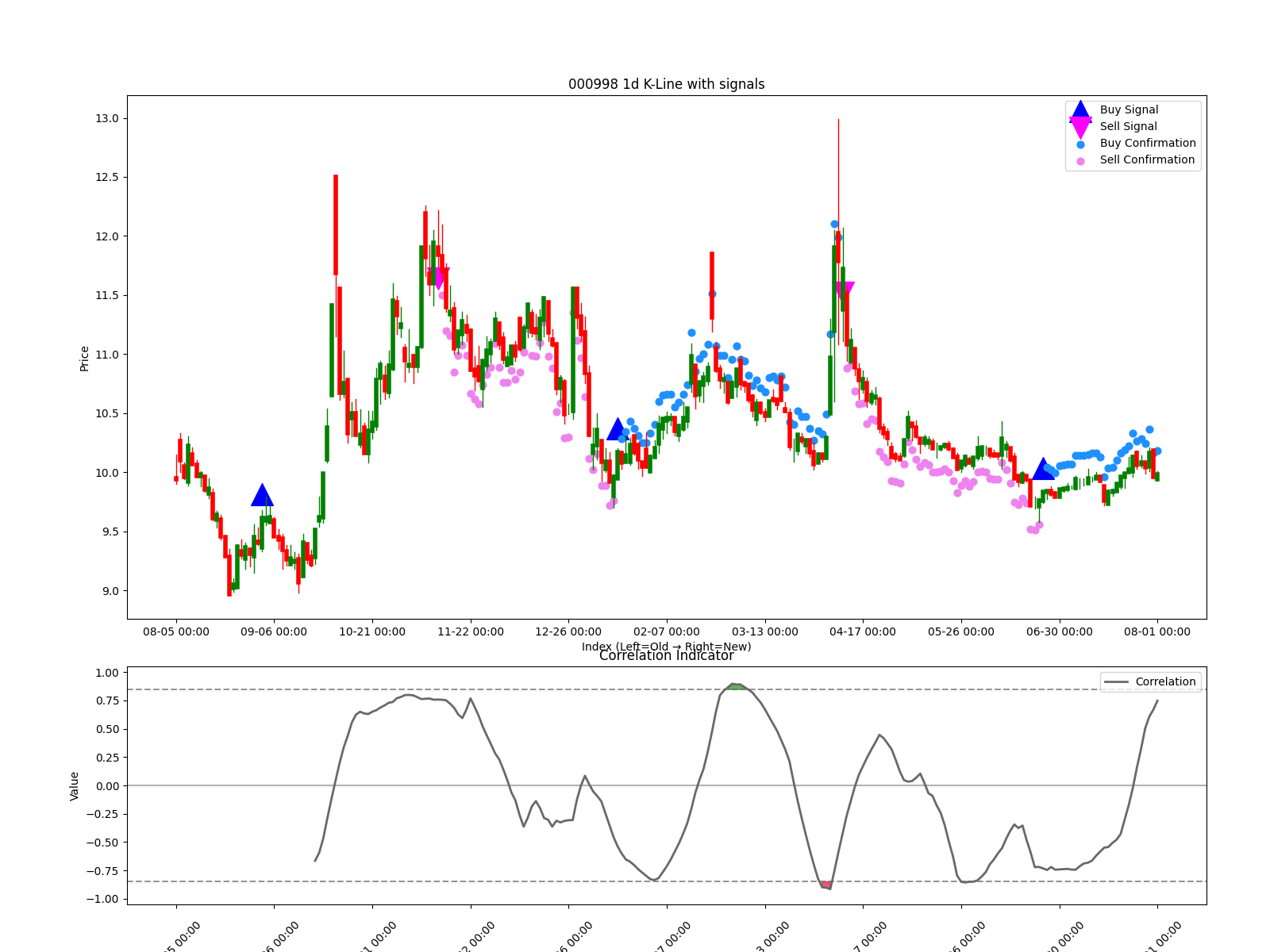Screen dimensions: 1270x952
Task: Select the Buy Signal triangle near 09-06
Action: point(262,495)
